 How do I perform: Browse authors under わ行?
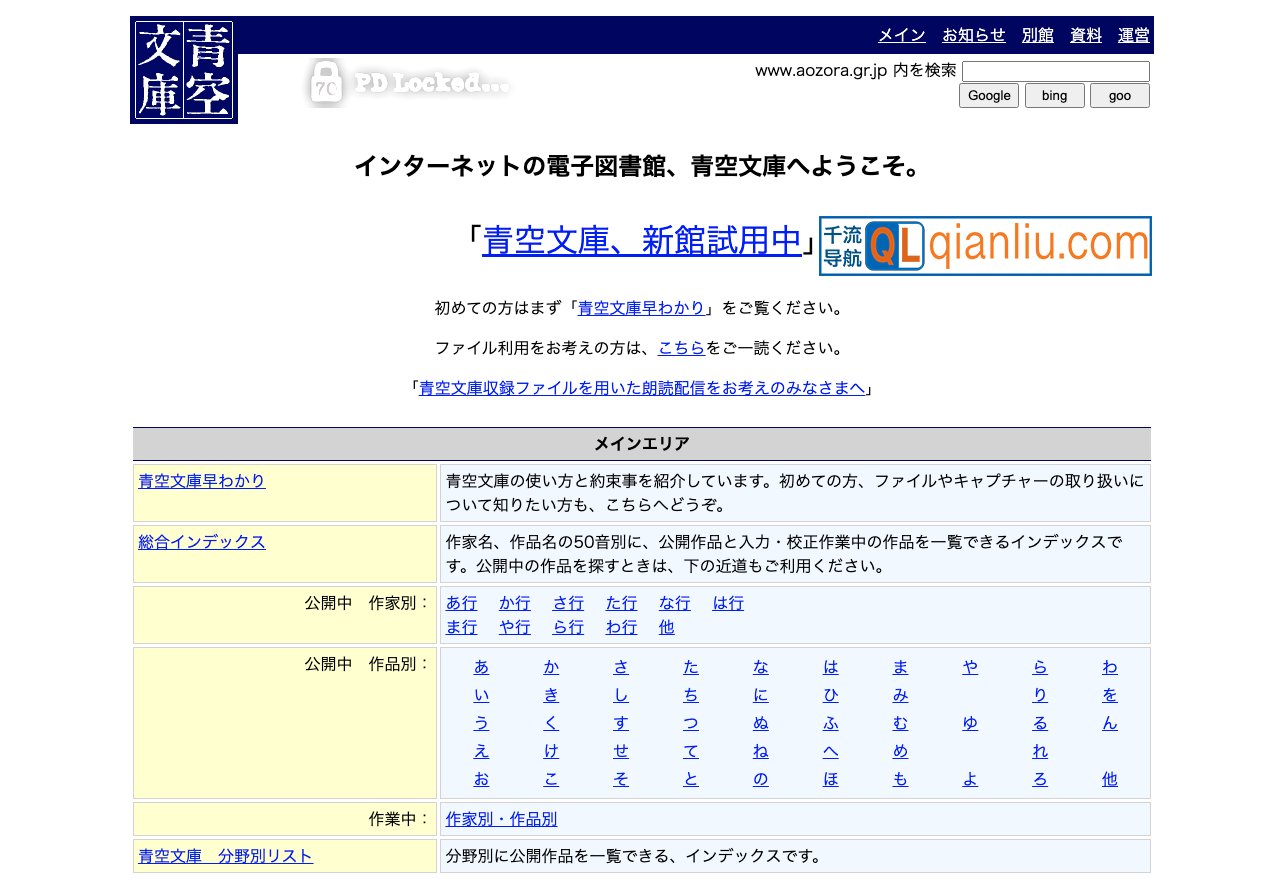tap(621, 627)
